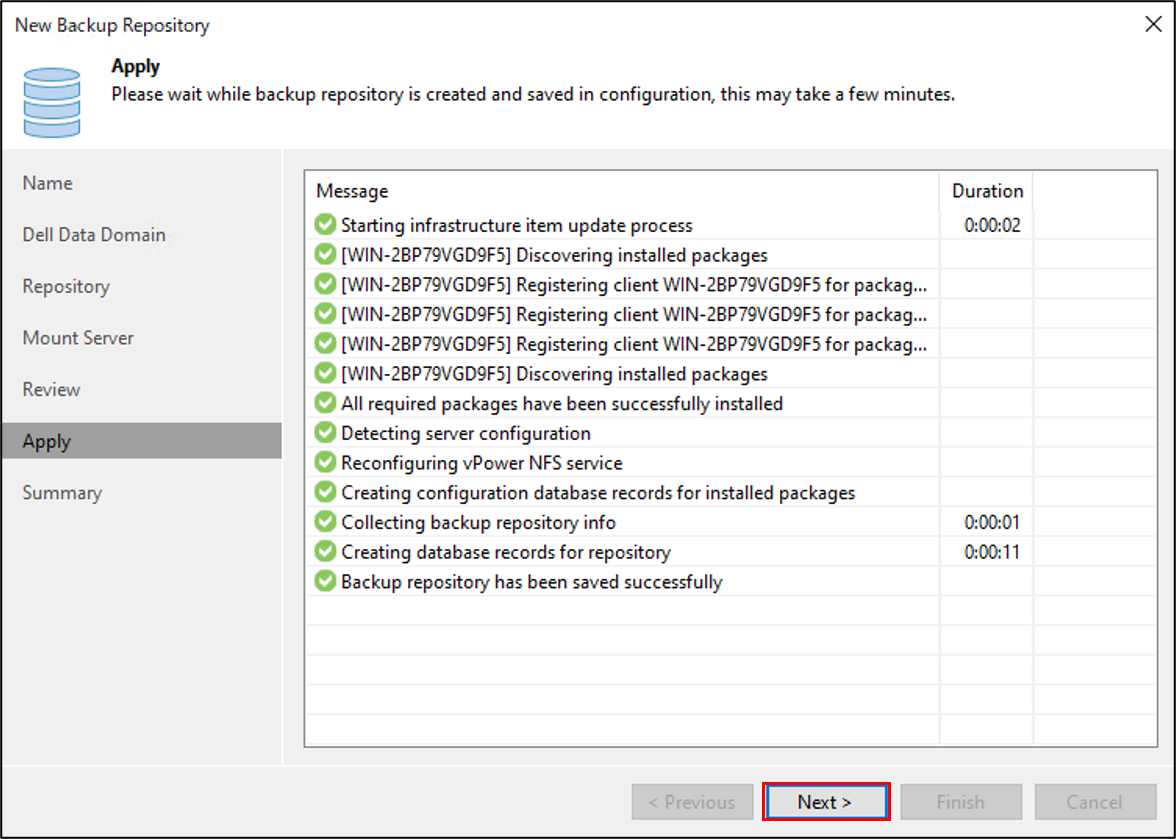Click the Previous button

tap(692, 802)
